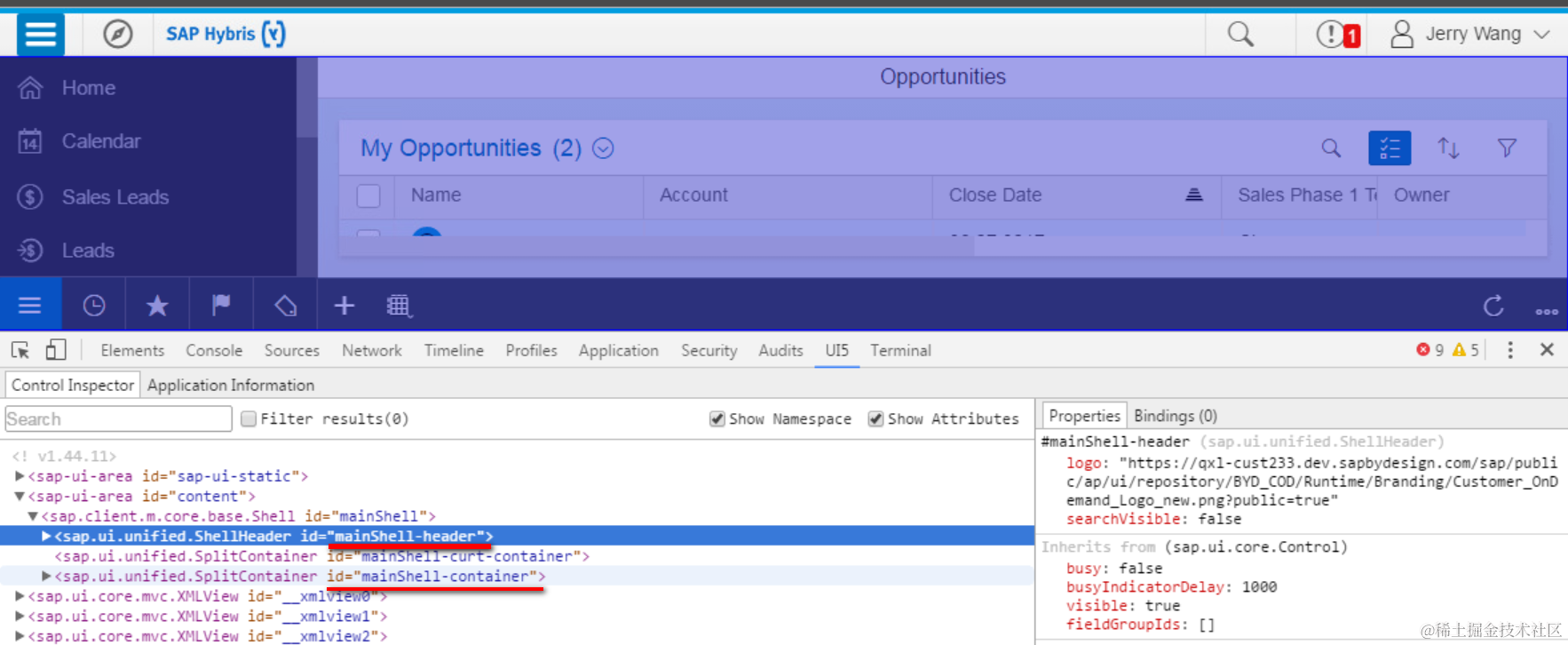Switch to the Terminal tab
The image size is (1568, 645).
pyautogui.click(x=900, y=351)
